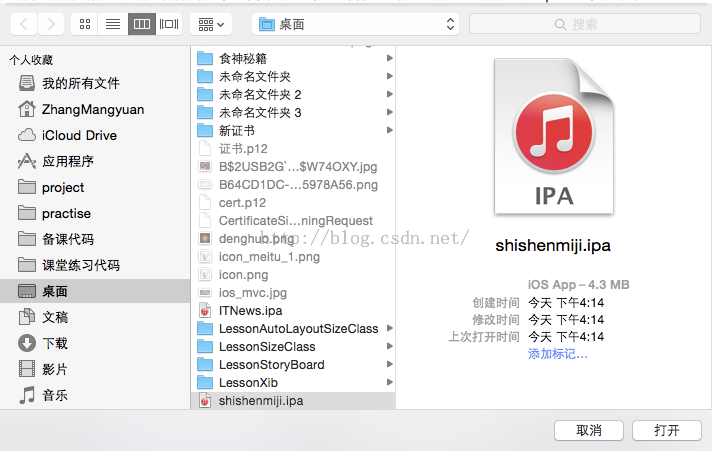Image resolution: width=713 pixels, height=453 pixels.
Task: Expand arrow of 新证书 folder
Action: 389,131
